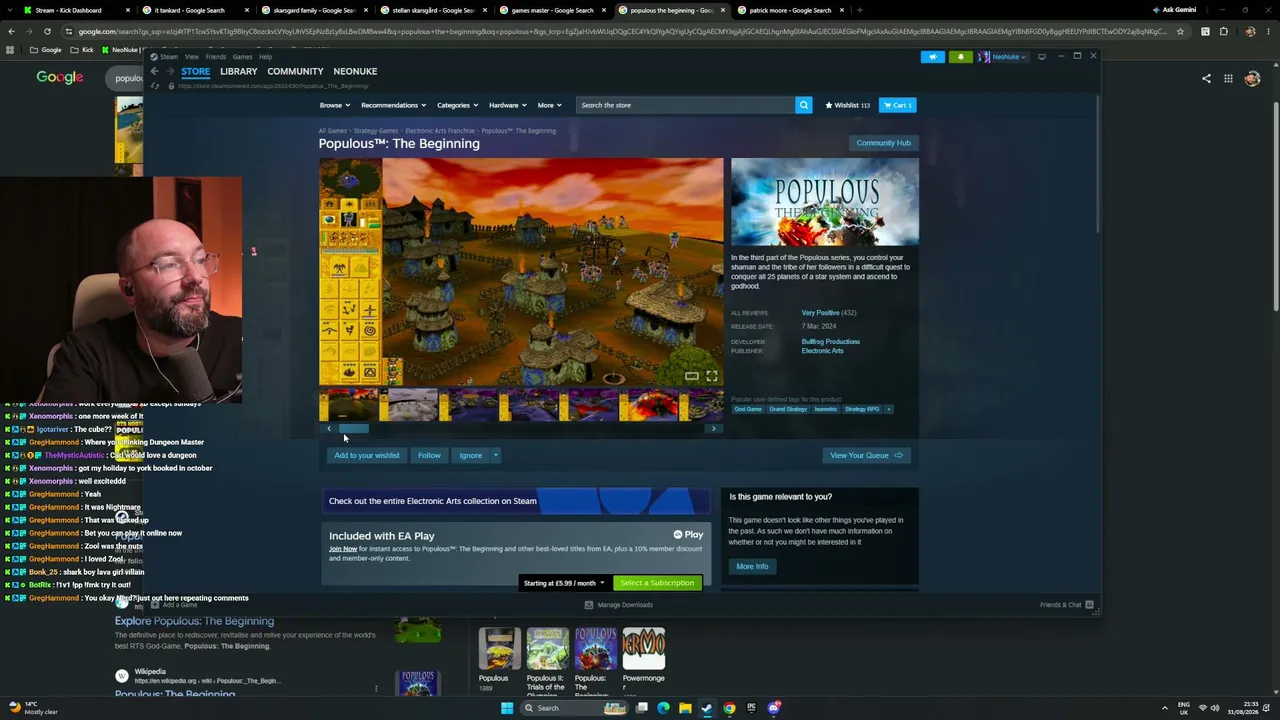Image resolution: width=1280 pixels, height=720 pixels.
Task: Bookmark this page with the star icon
Action: click(1180, 31)
